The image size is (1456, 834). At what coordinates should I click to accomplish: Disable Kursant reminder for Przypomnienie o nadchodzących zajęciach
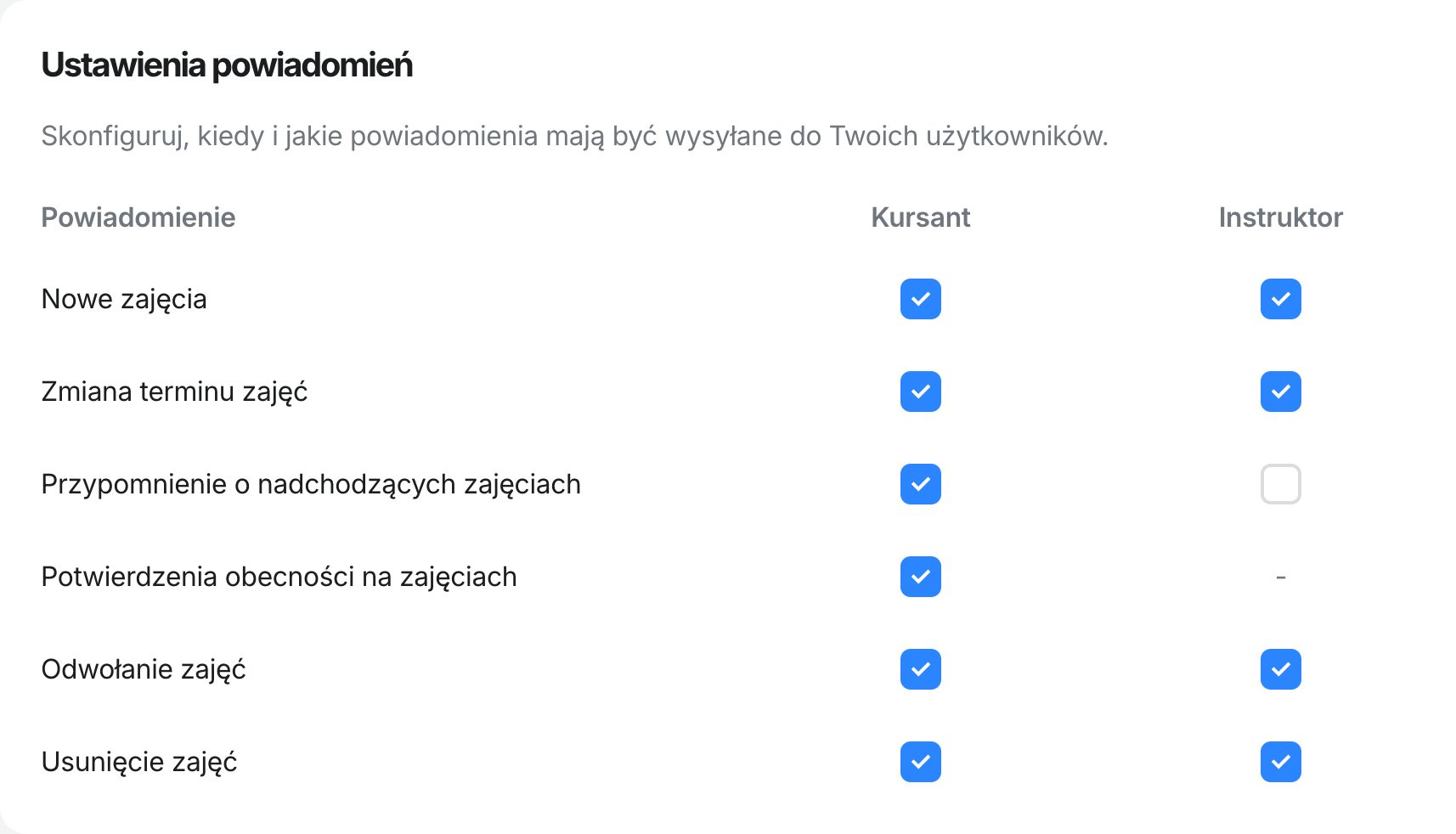(920, 484)
